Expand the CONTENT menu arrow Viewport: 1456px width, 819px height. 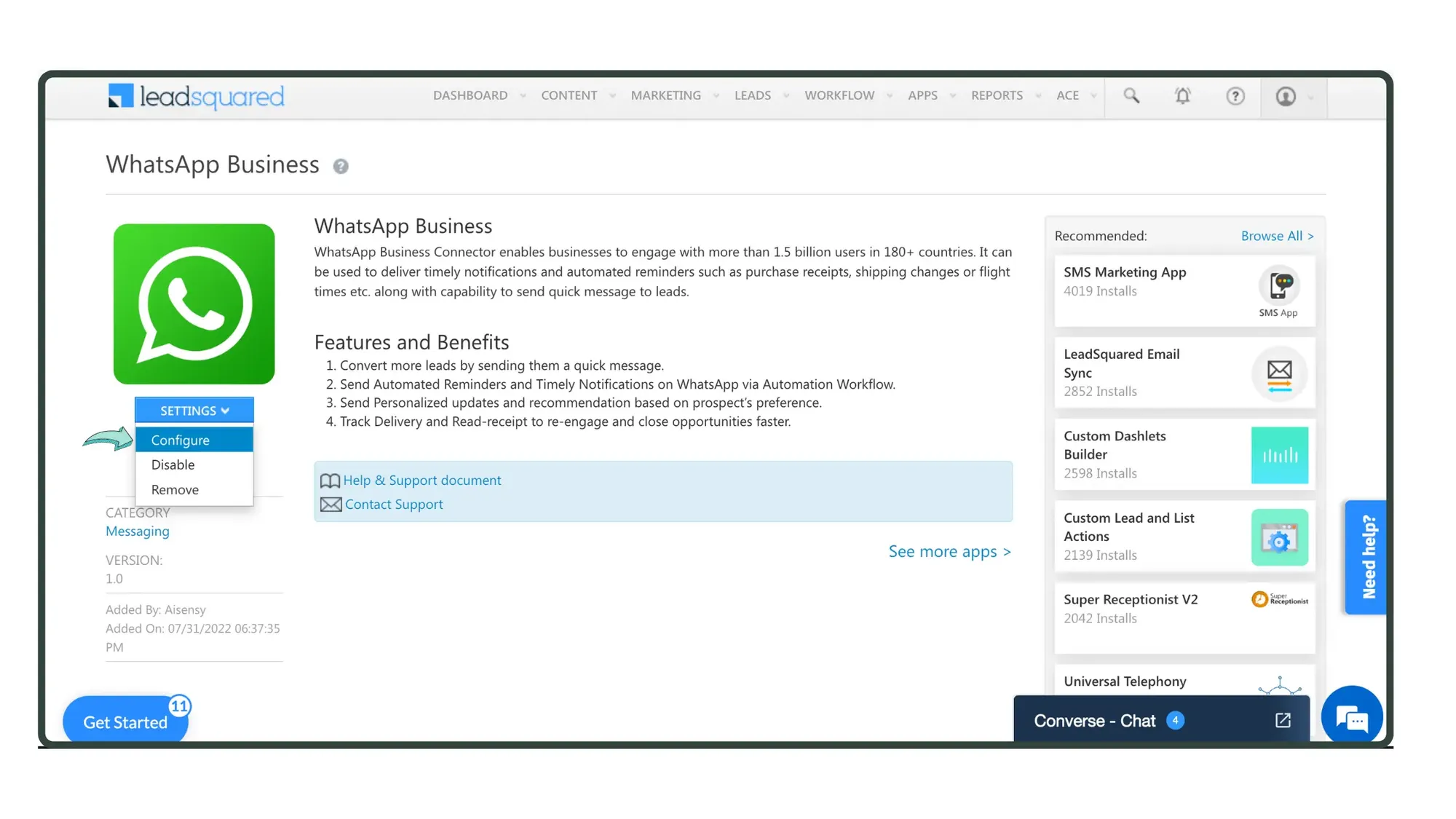coord(612,96)
